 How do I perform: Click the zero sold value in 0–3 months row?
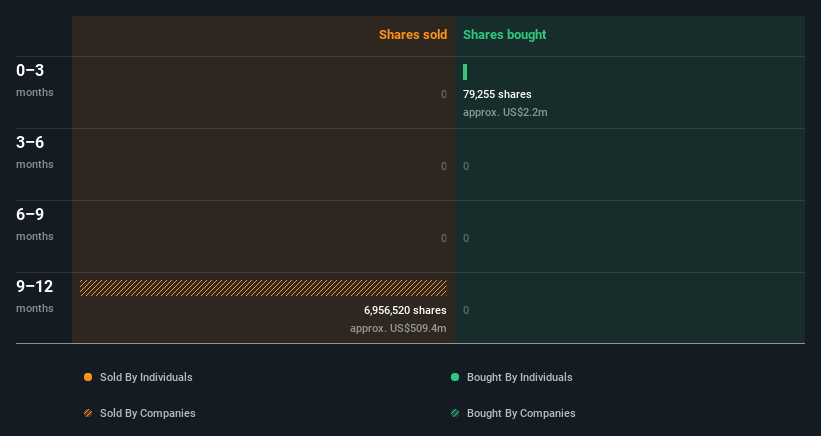tap(444, 94)
